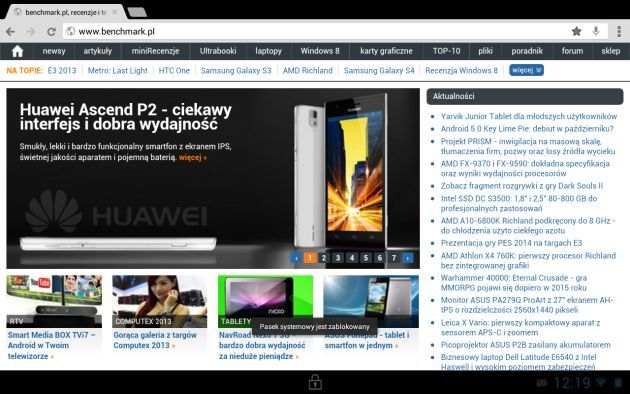Open the artykuły section
The height and width of the screenshot is (394, 630).
click(x=98, y=51)
